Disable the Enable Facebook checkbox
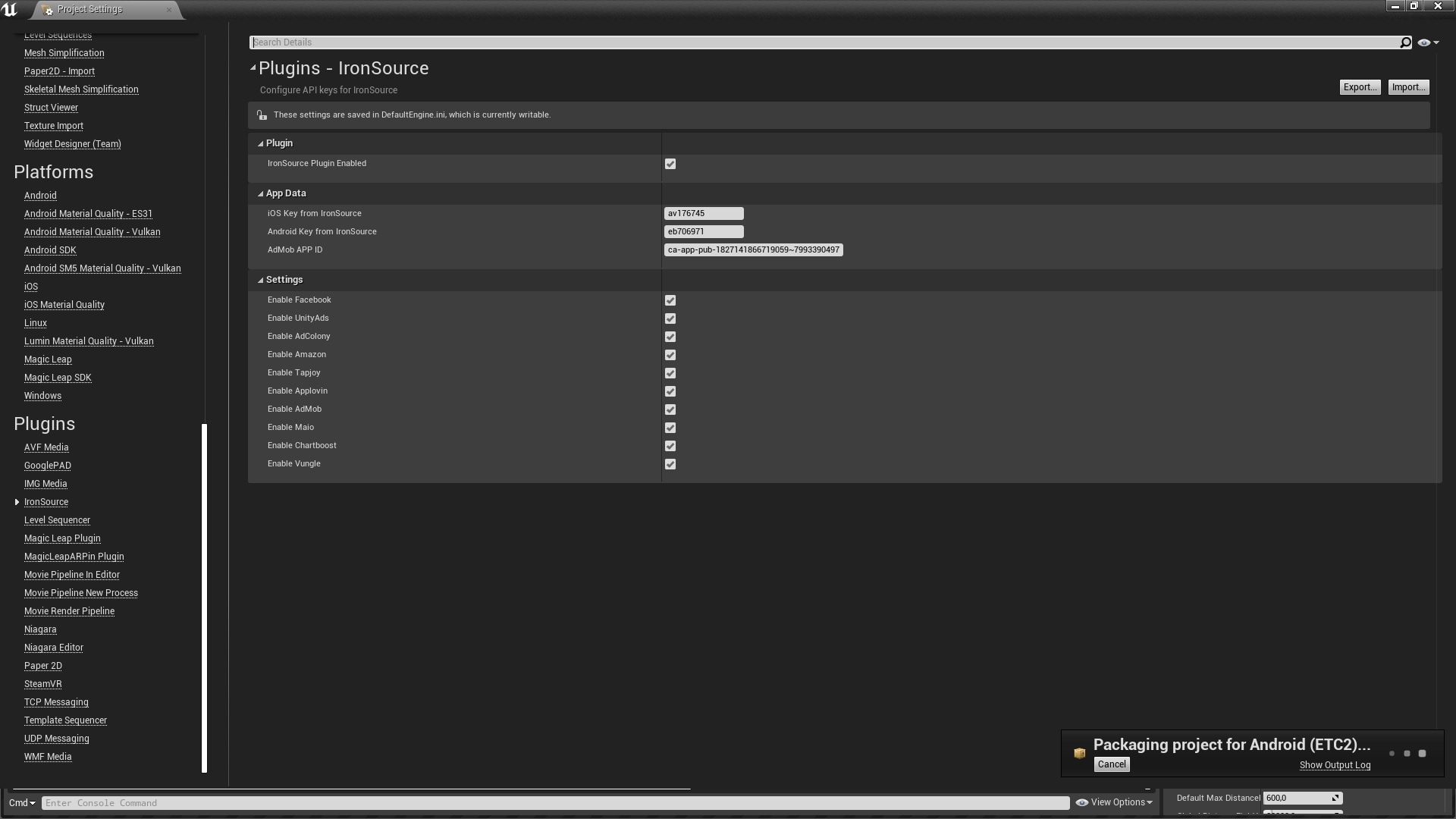This screenshot has height=819, width=1456. pyautogui.click(x=670, y=300)
